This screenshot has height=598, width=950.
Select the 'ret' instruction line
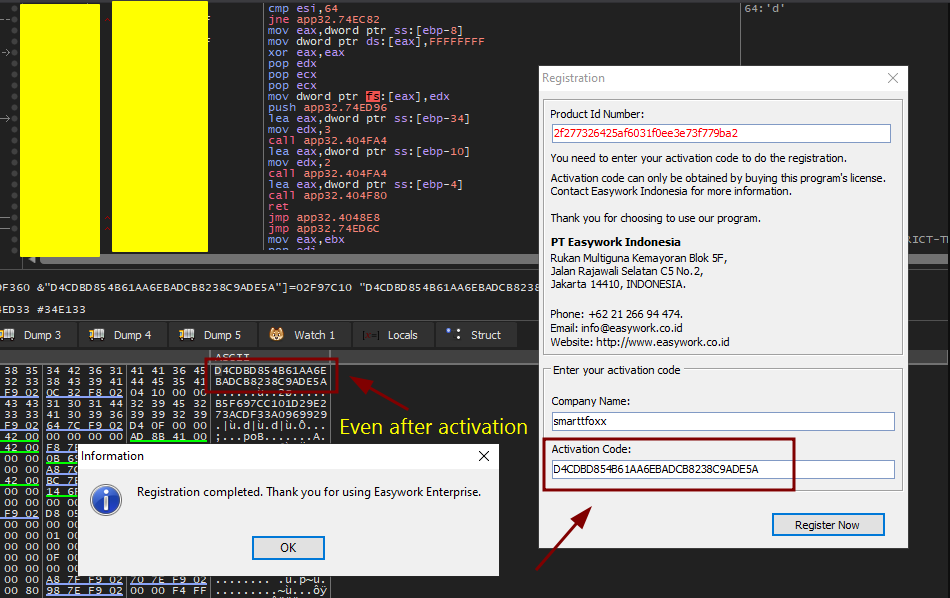(278, 207)
